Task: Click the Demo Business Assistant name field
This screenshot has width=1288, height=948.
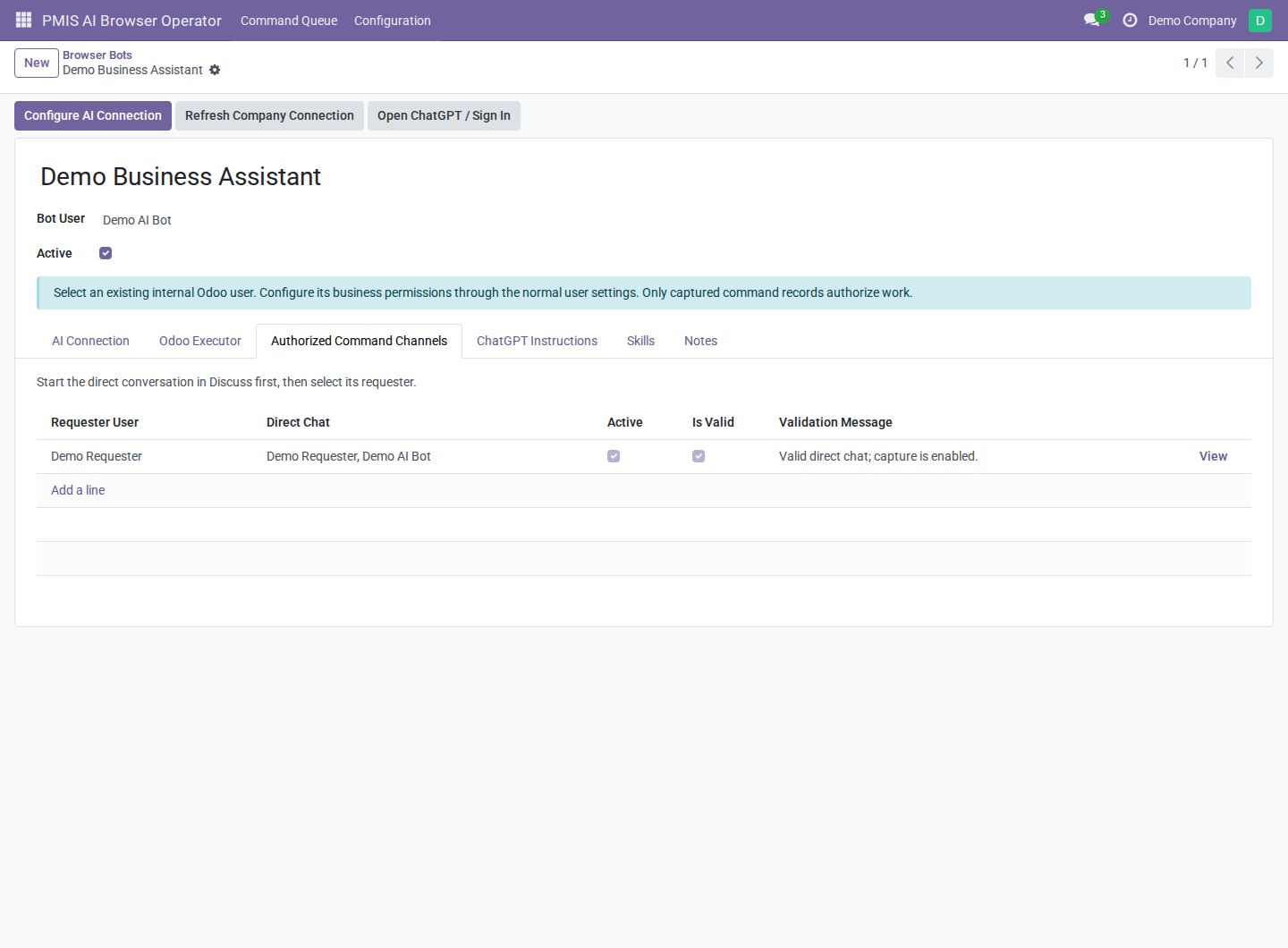Action: coord(181,176)
